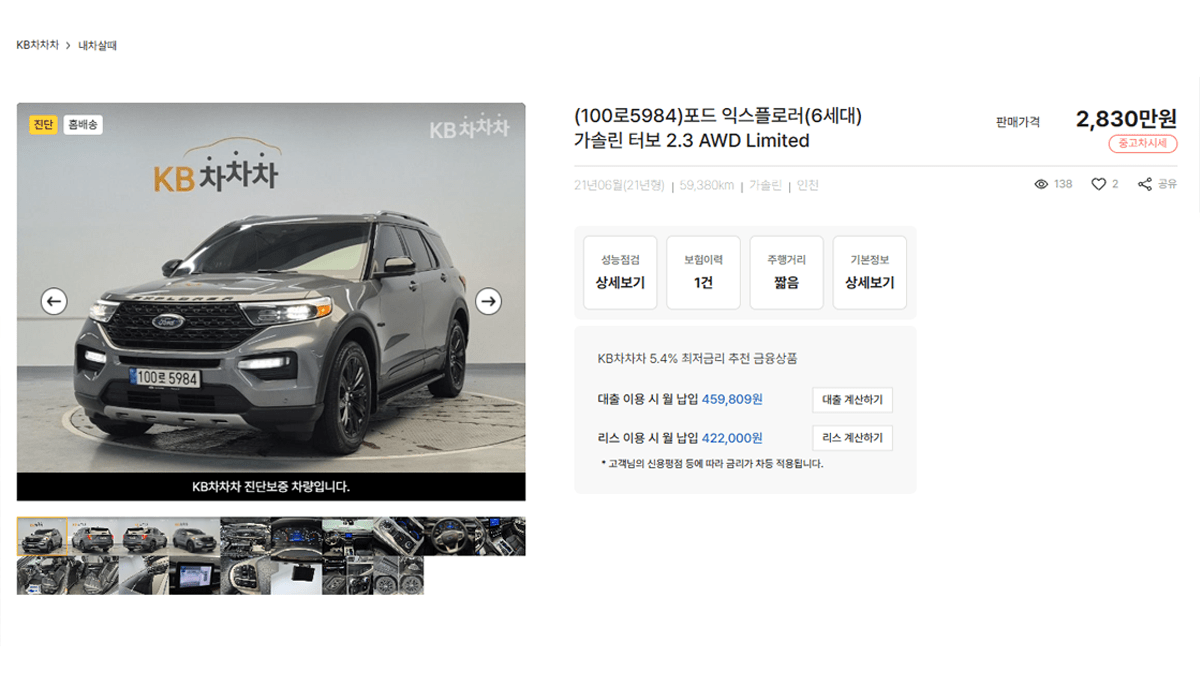Click the main Ford Explorer photo
This screenshot has width=1200, height=675.
(271, 300)
